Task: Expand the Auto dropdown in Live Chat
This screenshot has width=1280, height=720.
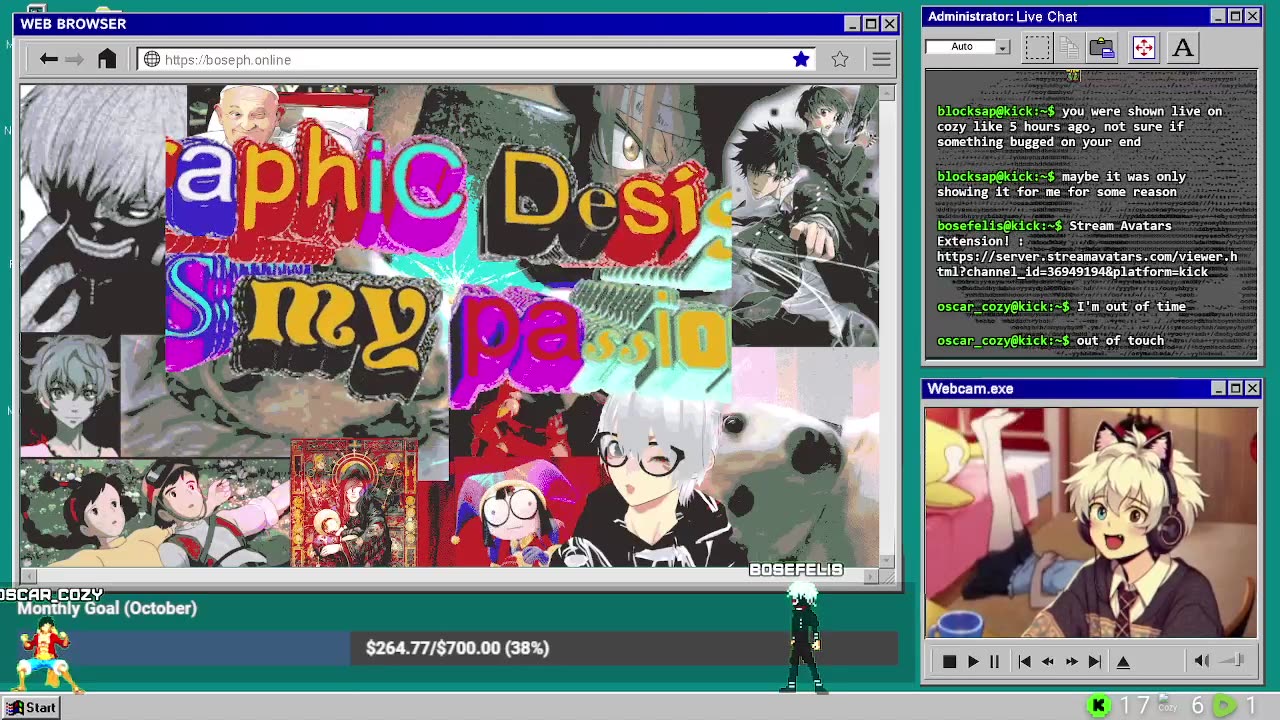Action: coord(1003,47)
